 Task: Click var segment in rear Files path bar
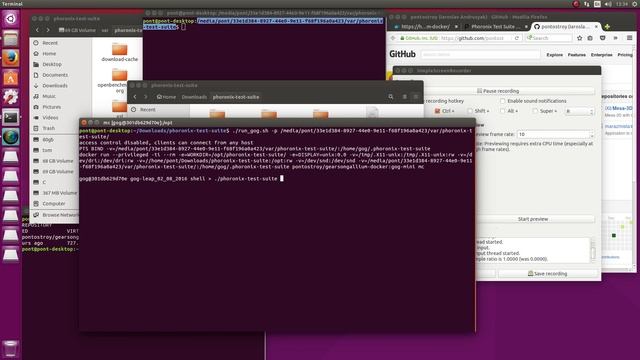[105, 30]
